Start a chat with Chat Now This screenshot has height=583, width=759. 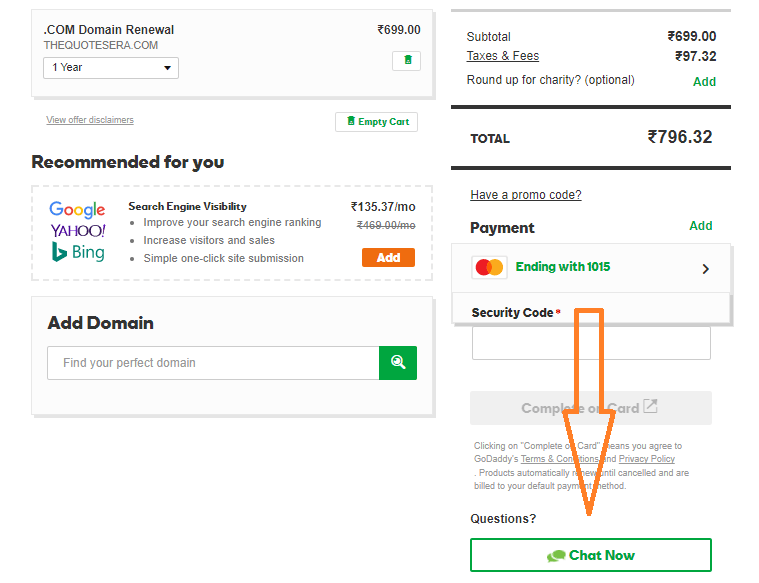click(x=591, y=555)
